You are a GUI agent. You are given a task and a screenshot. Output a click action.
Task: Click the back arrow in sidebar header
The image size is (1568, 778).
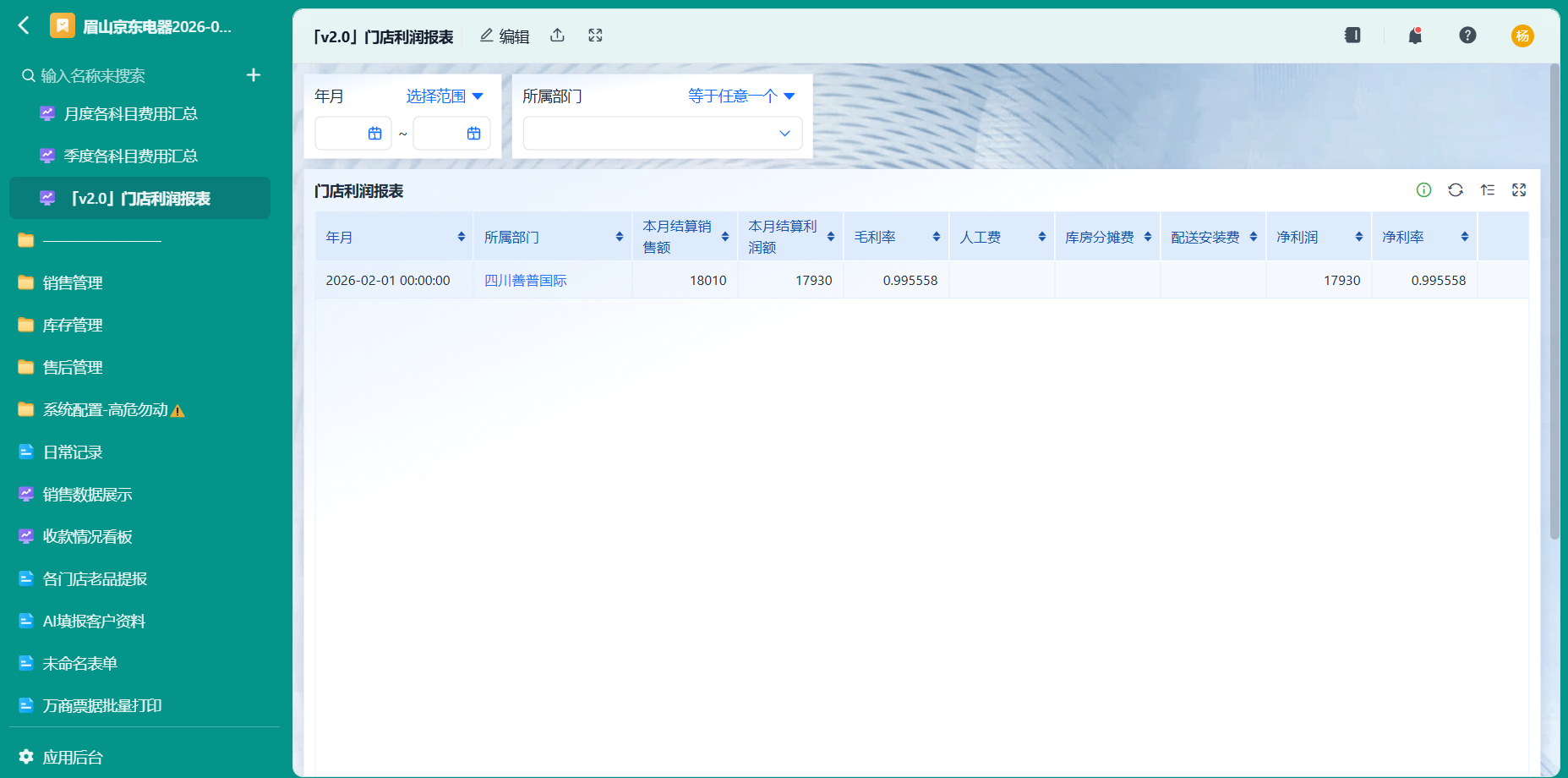click(x=24, y=26)
